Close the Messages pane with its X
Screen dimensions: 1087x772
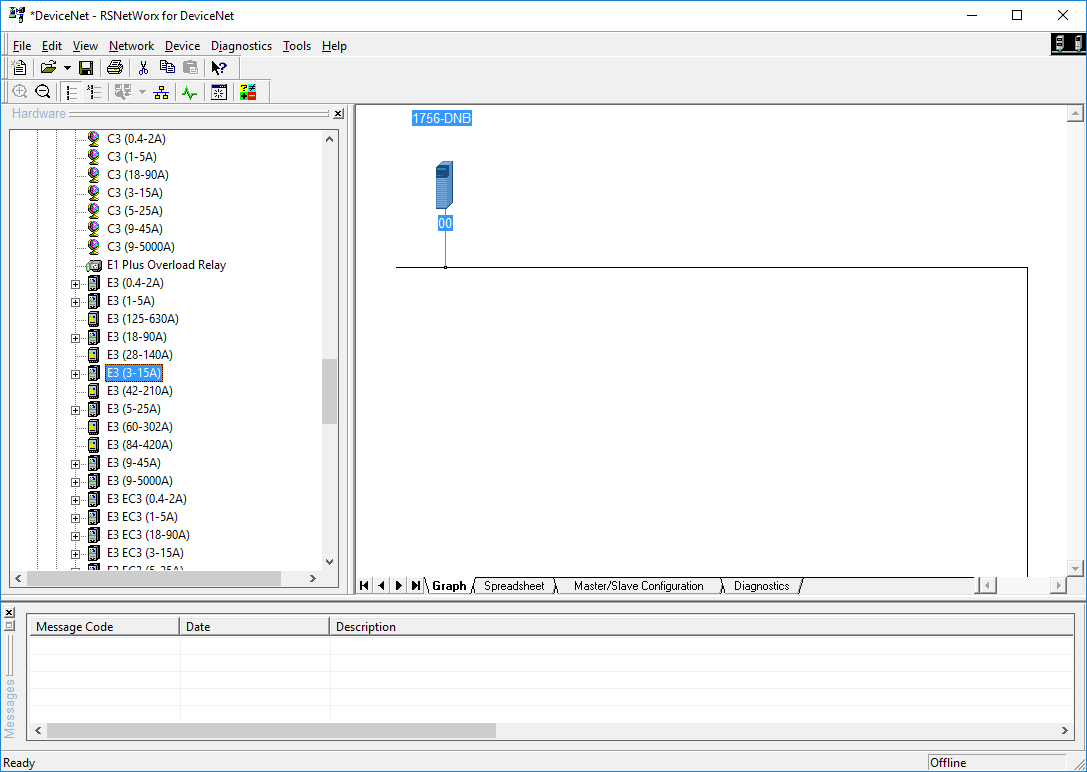tap(9, 613)
